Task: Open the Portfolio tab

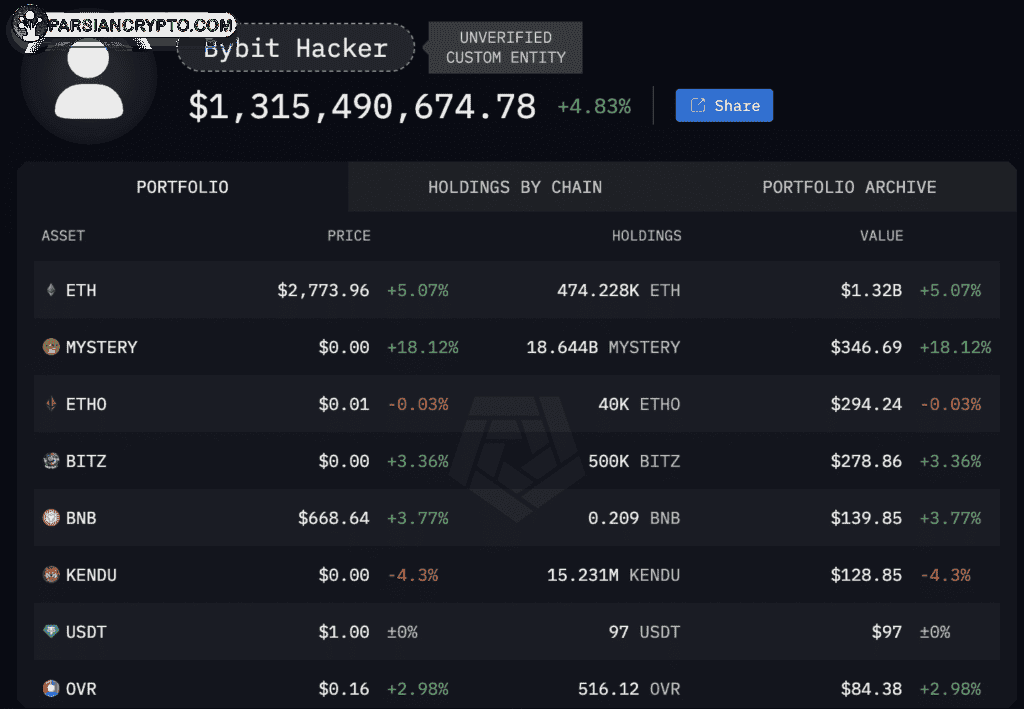Action: 182,187
